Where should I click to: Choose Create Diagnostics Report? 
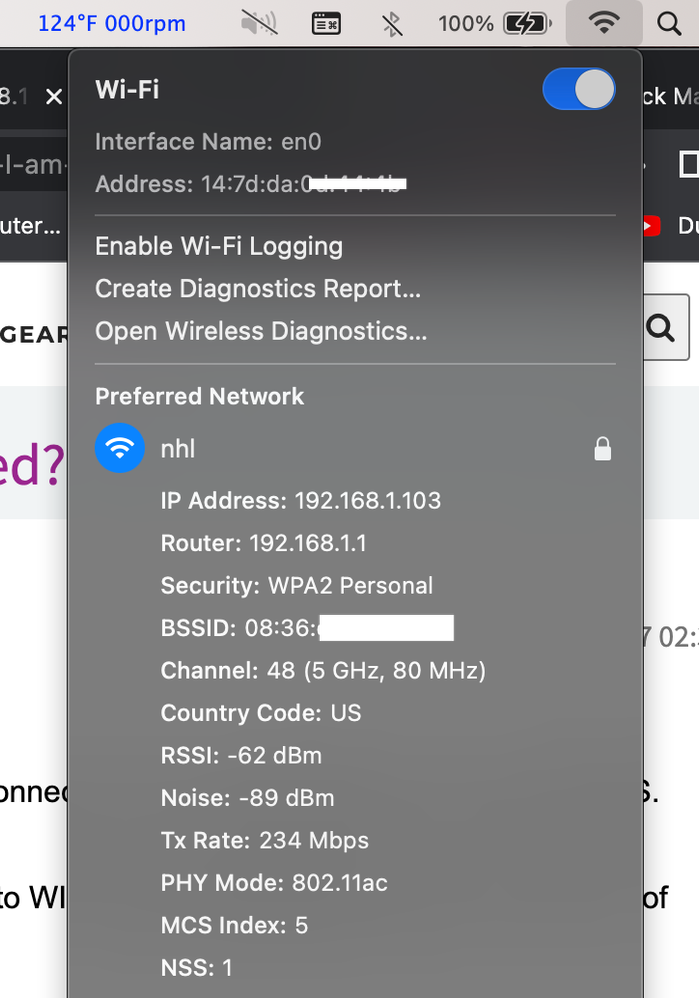258,289
